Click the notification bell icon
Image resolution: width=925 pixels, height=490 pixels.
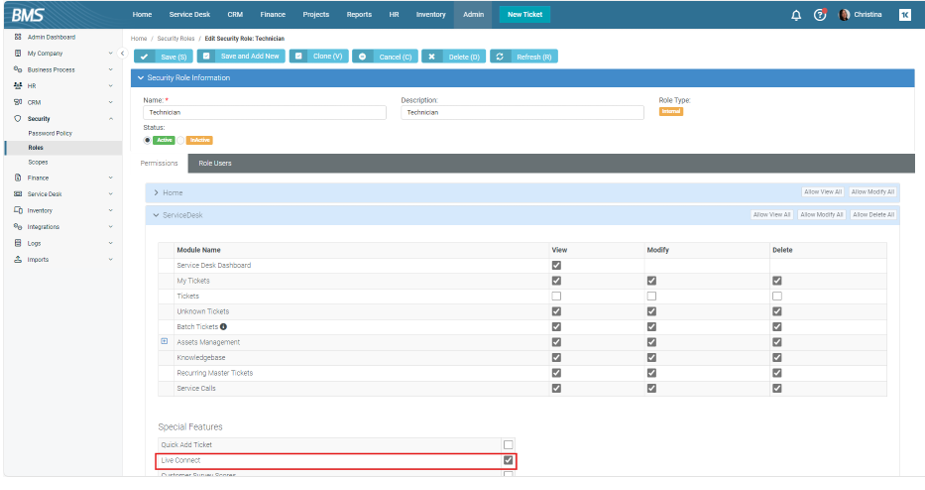click(796, 15)
